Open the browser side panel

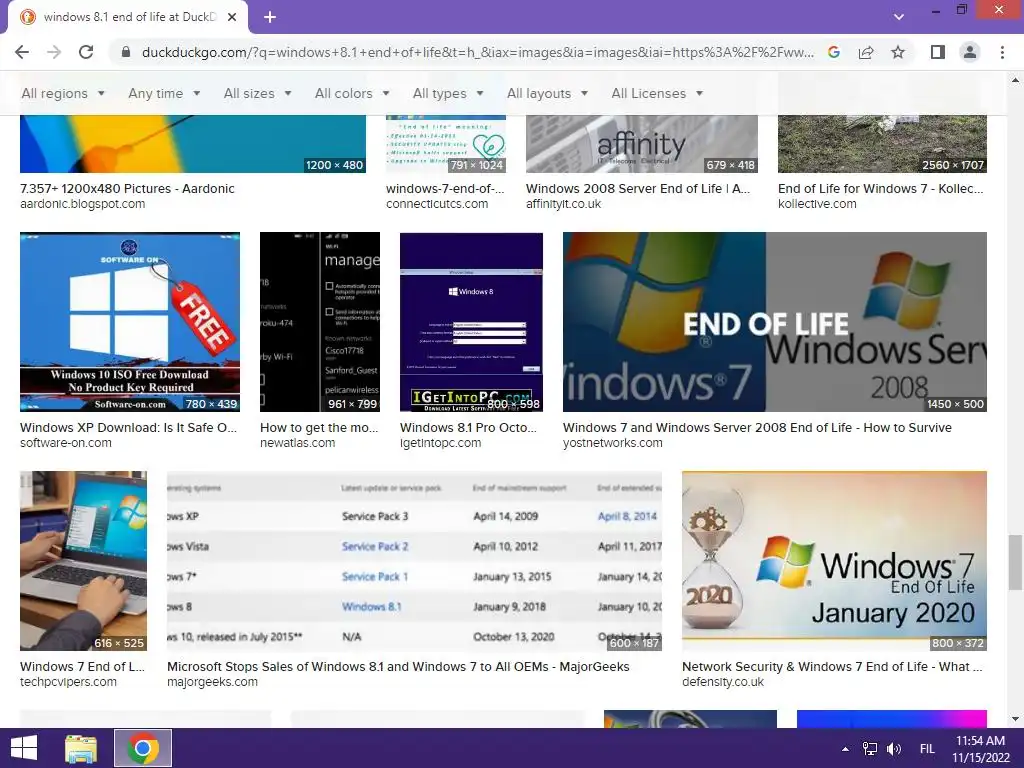(x=938, y=52)
